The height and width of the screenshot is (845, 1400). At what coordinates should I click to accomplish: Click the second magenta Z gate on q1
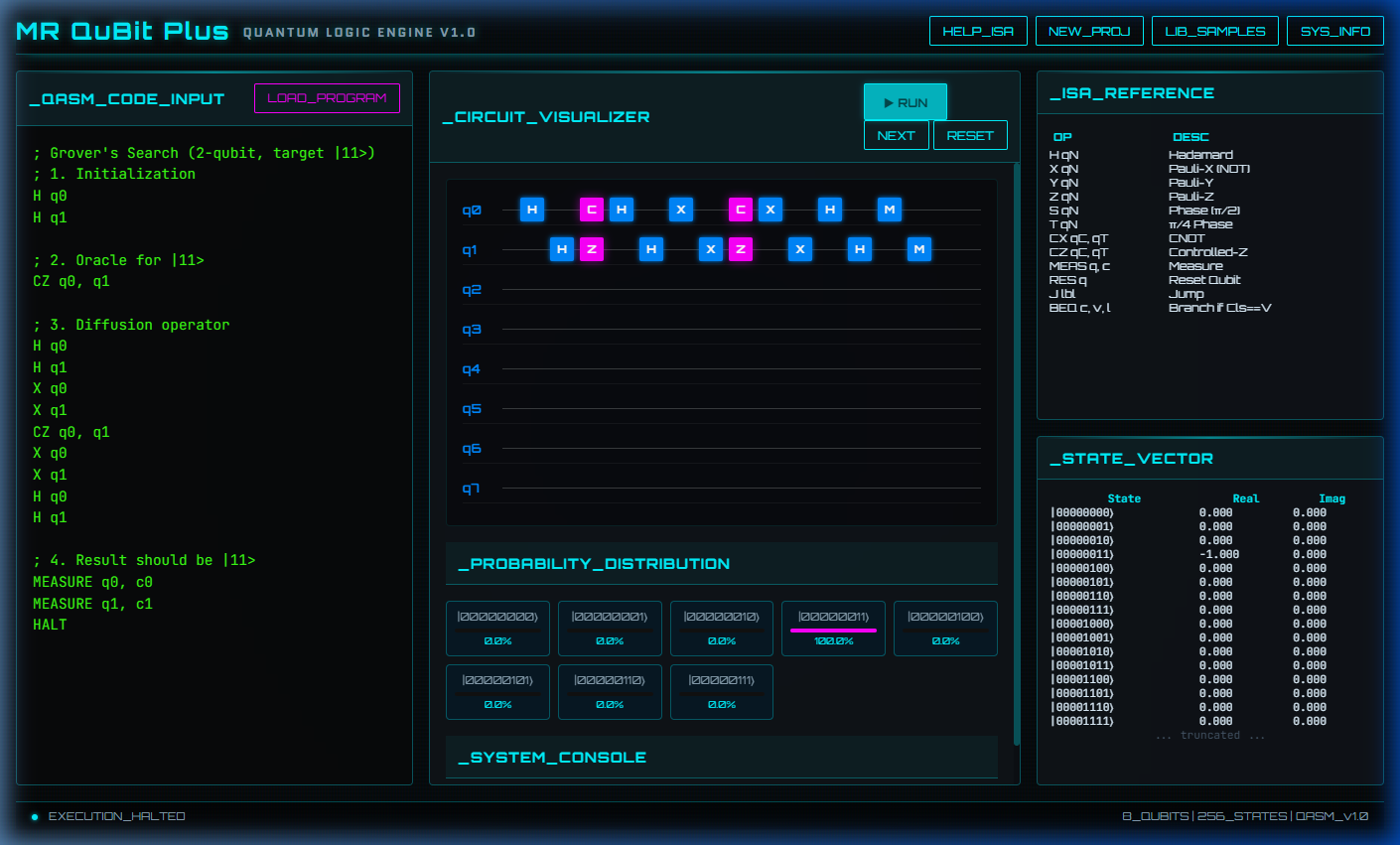coord(741,249)
